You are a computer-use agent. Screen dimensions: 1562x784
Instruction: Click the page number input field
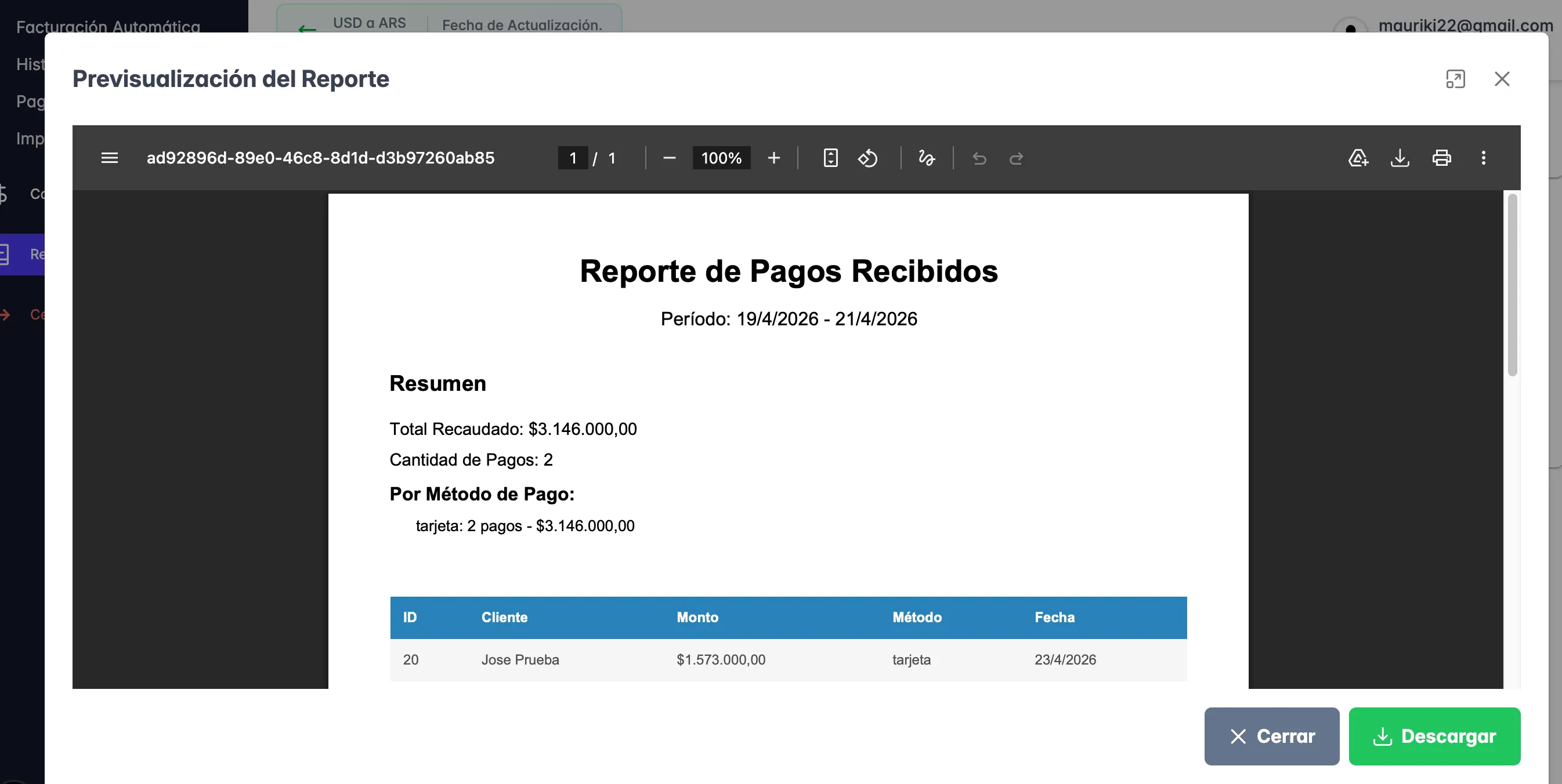[573, 158]
